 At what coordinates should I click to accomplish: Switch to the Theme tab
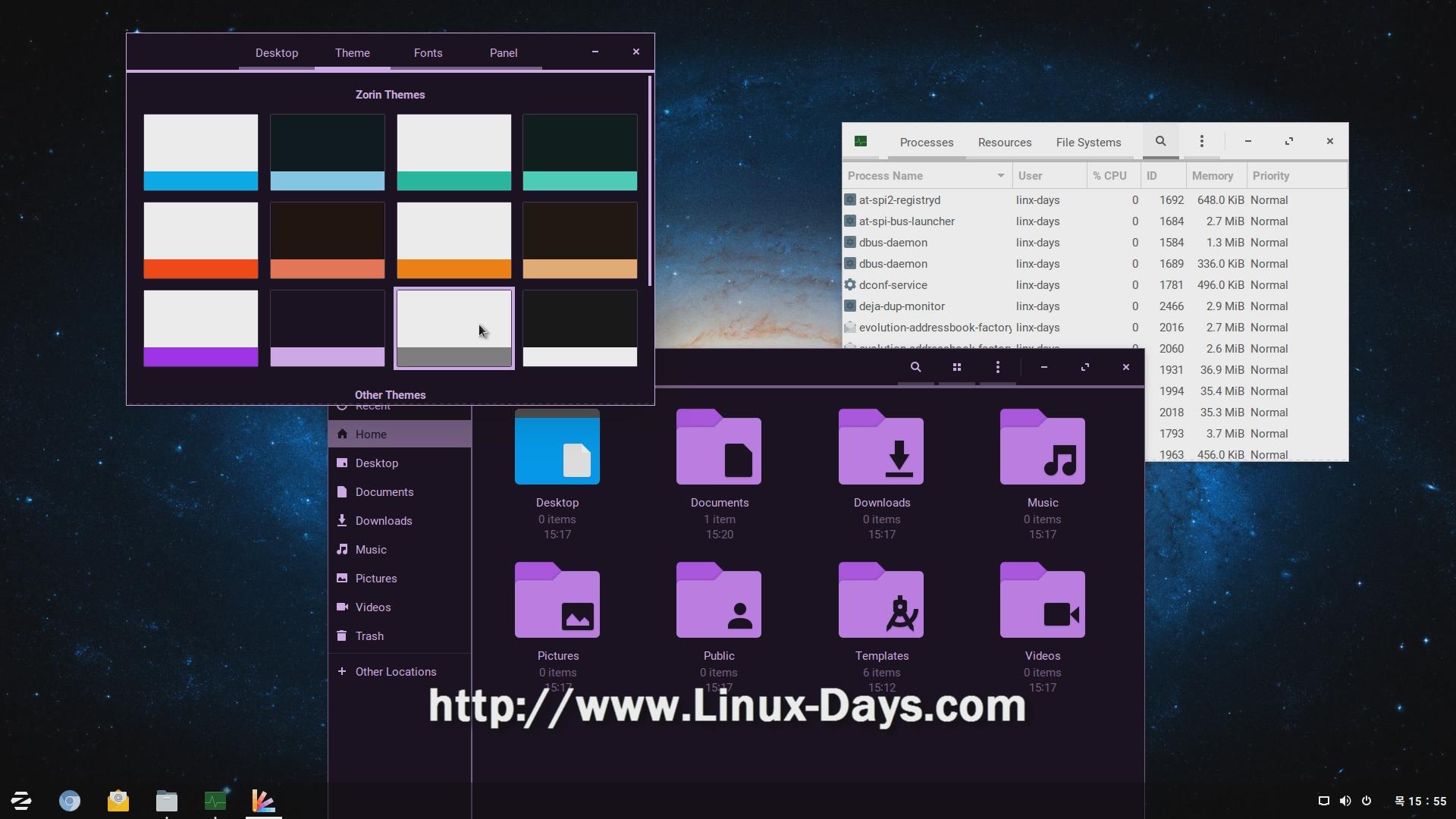click(x=353, y=52)
